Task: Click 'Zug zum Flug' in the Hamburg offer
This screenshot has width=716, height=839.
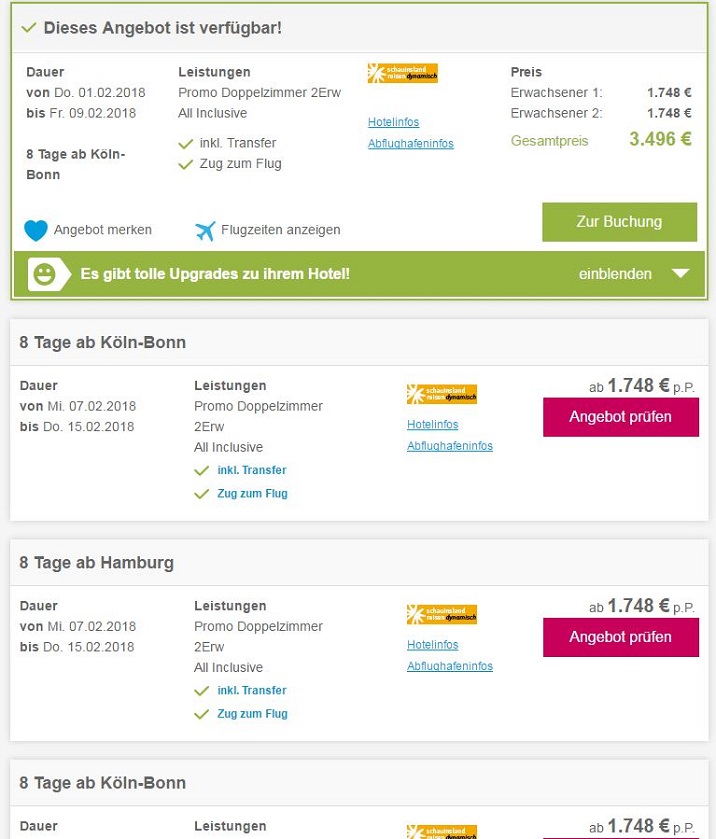Action: point(253,714)
